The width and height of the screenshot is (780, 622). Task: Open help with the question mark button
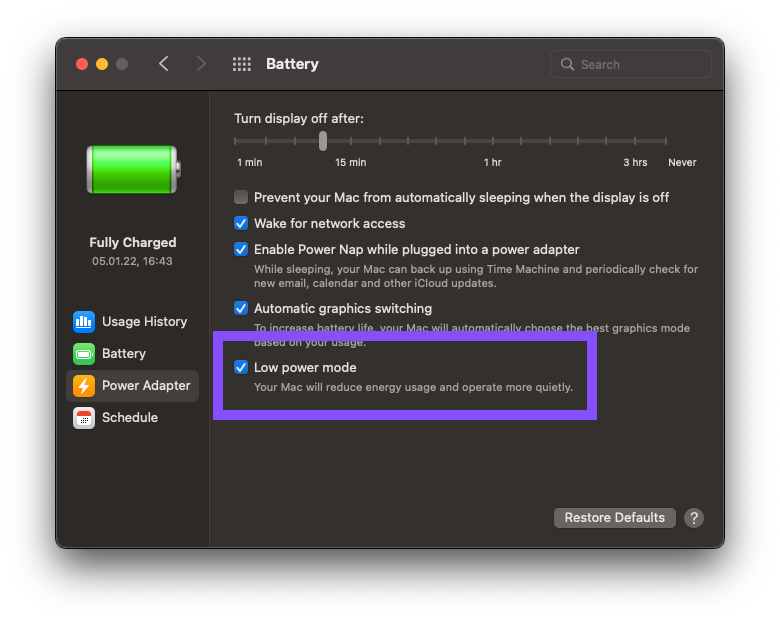click(x=694, y=518)
